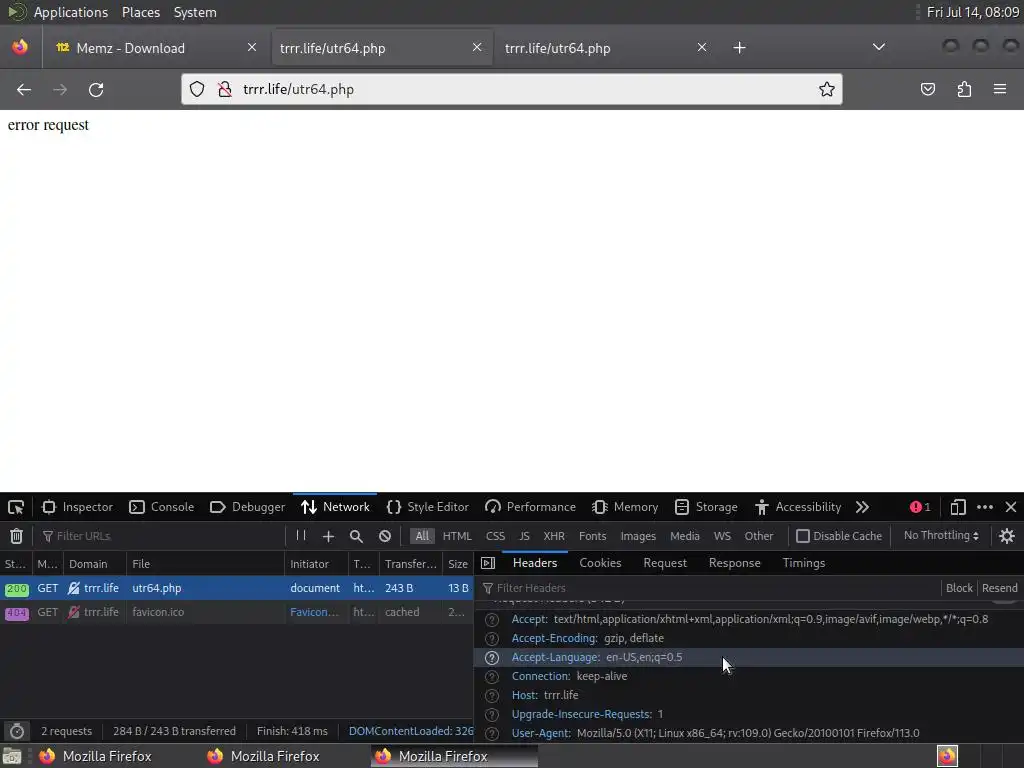Open help for User-Agent header
This screenshot has width=1024, height=768.
(492, 733)
